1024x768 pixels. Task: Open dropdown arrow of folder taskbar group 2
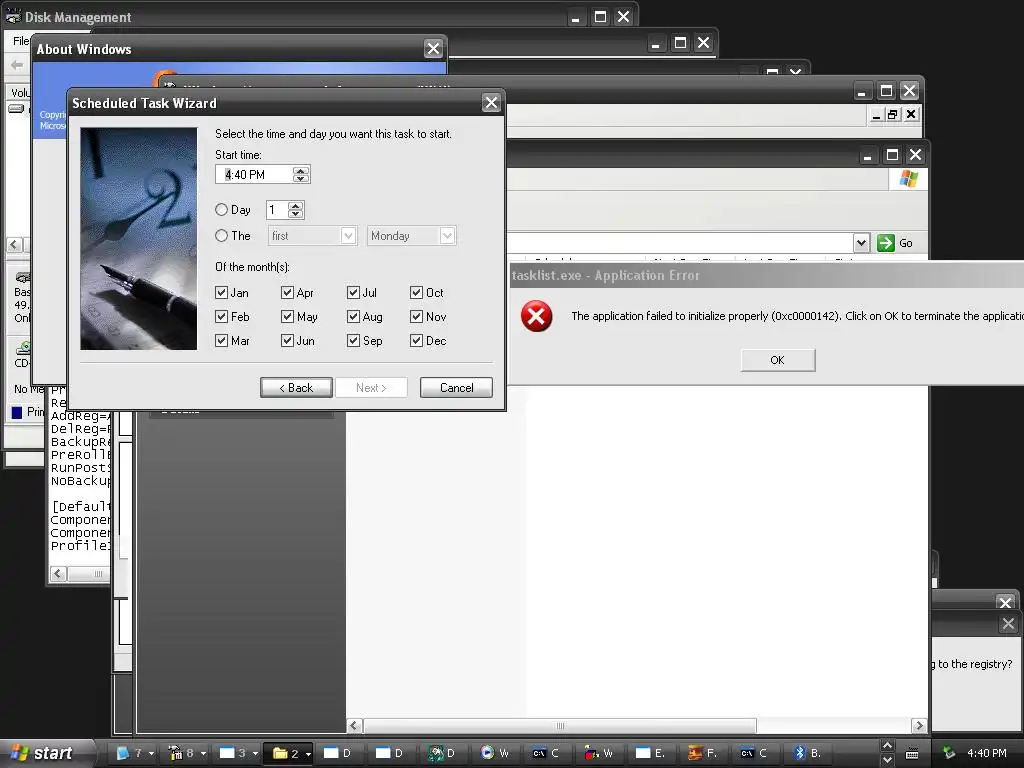click(x=308, y=754)
